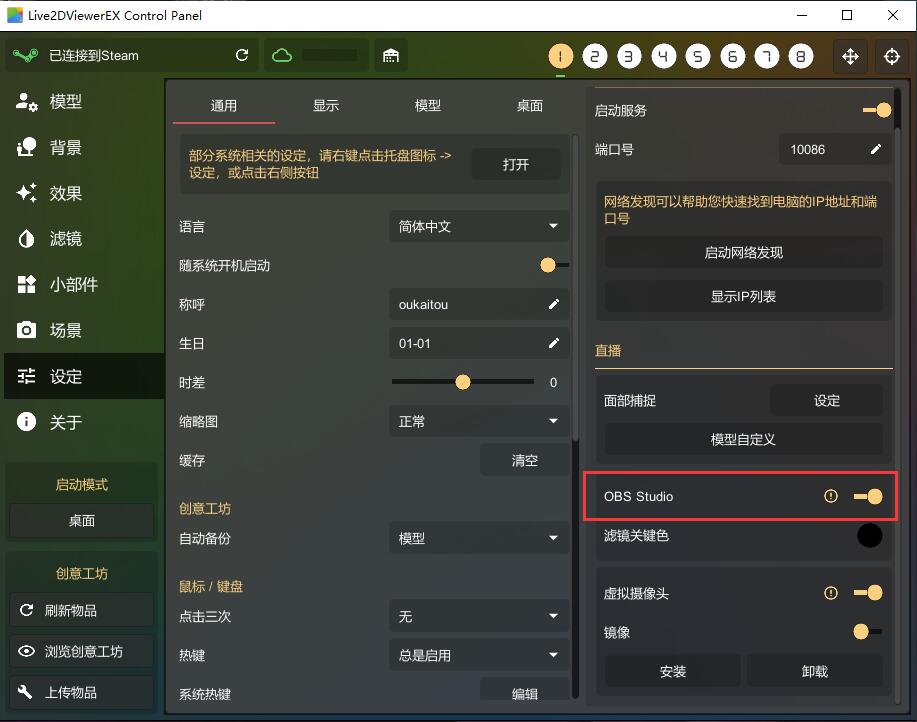The image size is (917, 722).
Task: Click the 清空 cache button
Action: pos(525,460)
